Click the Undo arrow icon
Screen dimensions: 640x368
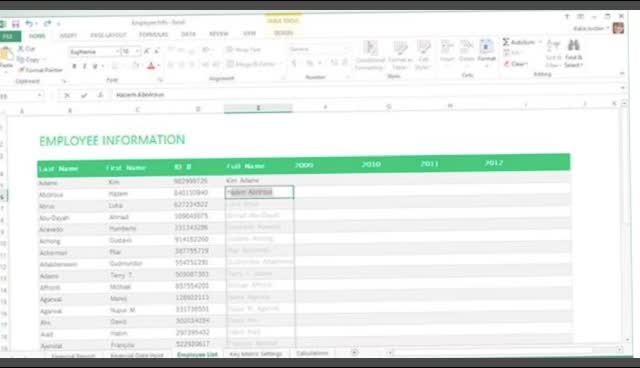[x=29, y=24]
